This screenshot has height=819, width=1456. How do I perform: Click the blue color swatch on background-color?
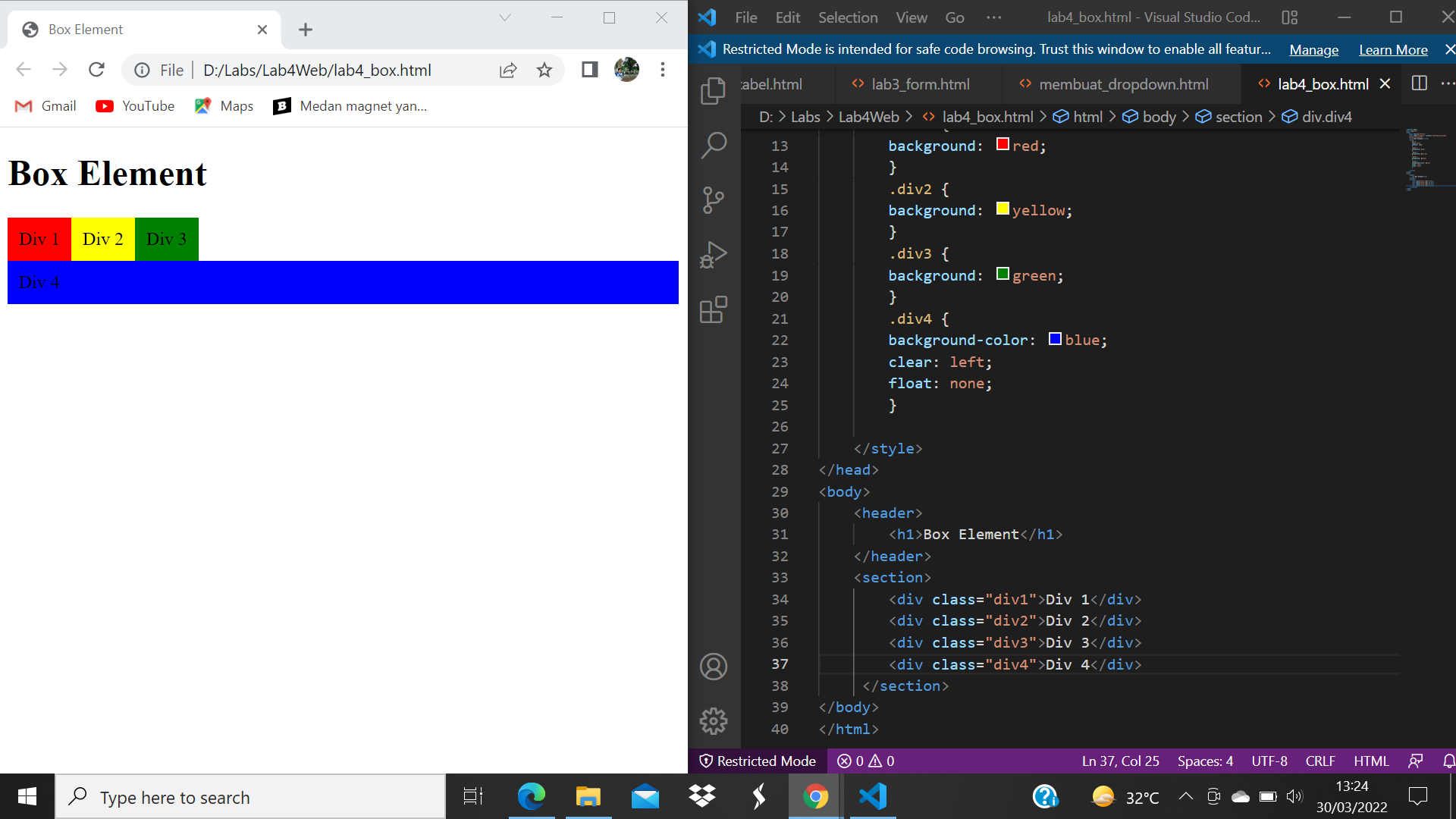point(1055,339)
